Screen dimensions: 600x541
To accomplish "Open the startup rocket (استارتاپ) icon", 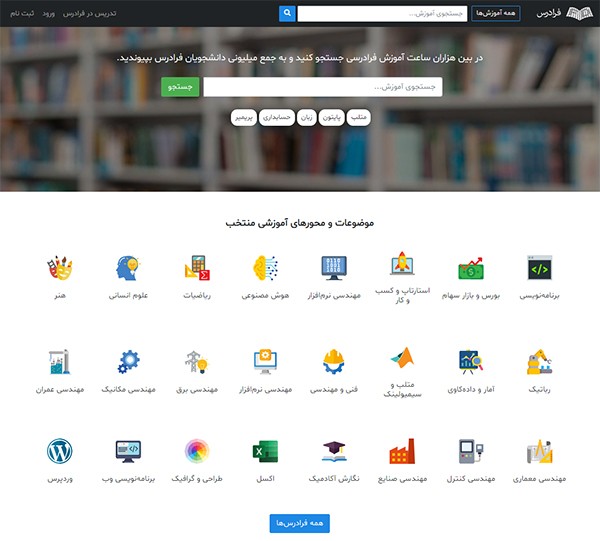I will (x=402, y=263).
